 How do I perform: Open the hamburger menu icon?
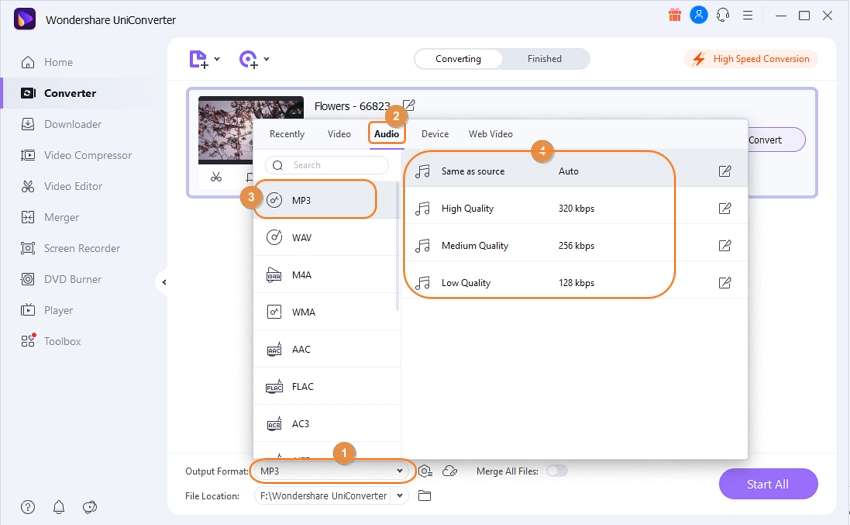748,15
